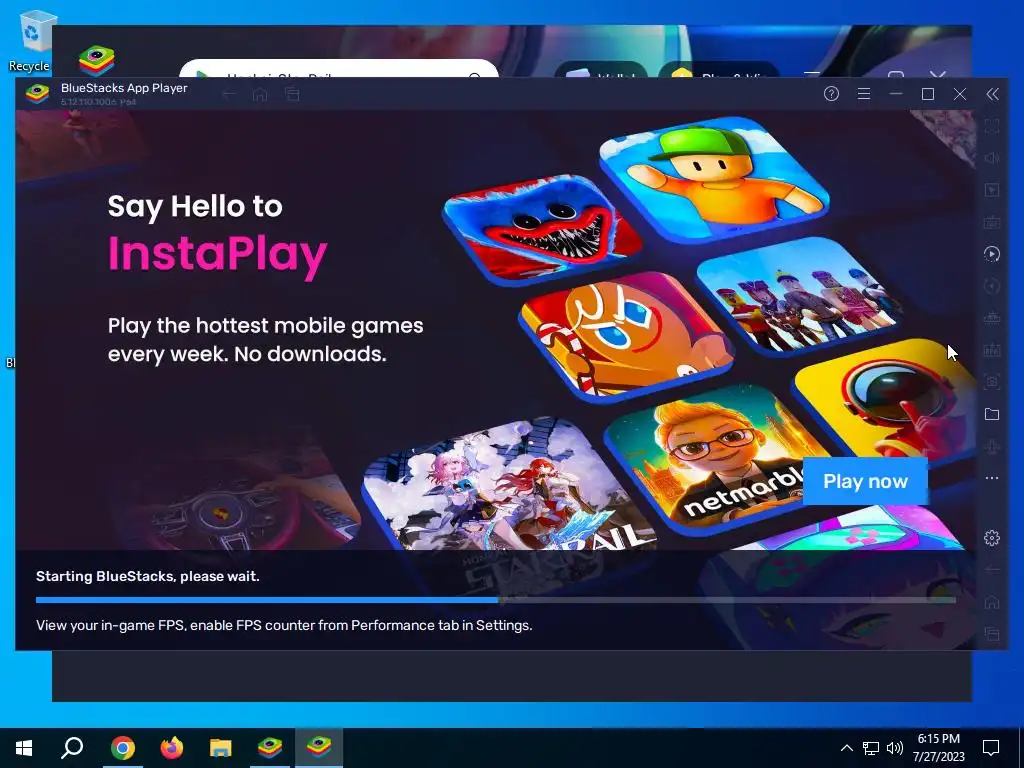The height and width of the screenshot is (768, 1024).
Task: Click the blue monster game thumbnail
Action: [x=542, y=229]
